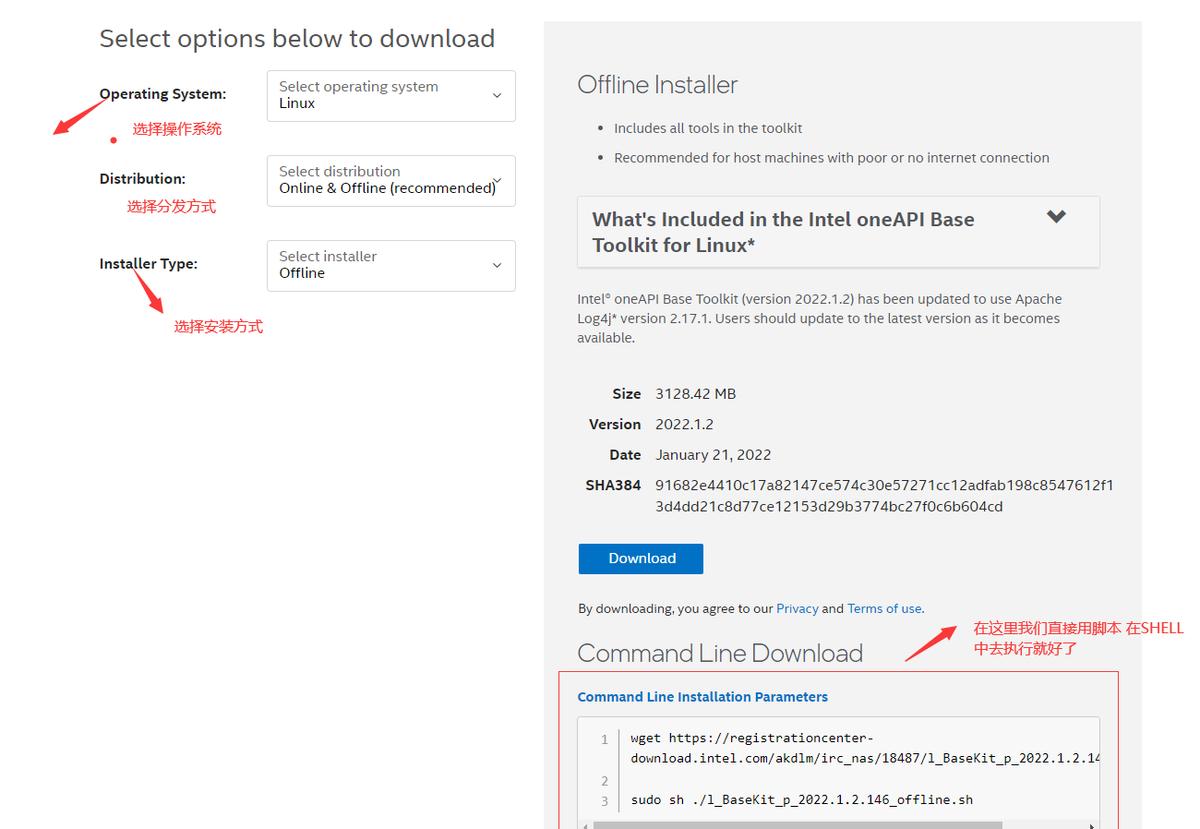Click the chevron on the installer selector
Viewport: 1200px width, 829px height.
click(x=497, y=265)
